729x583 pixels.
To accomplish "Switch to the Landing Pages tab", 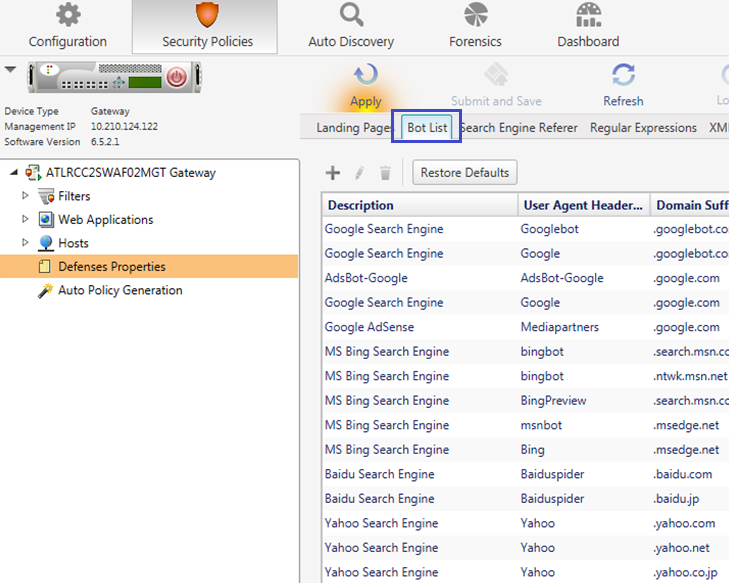I will pos(355,128).
